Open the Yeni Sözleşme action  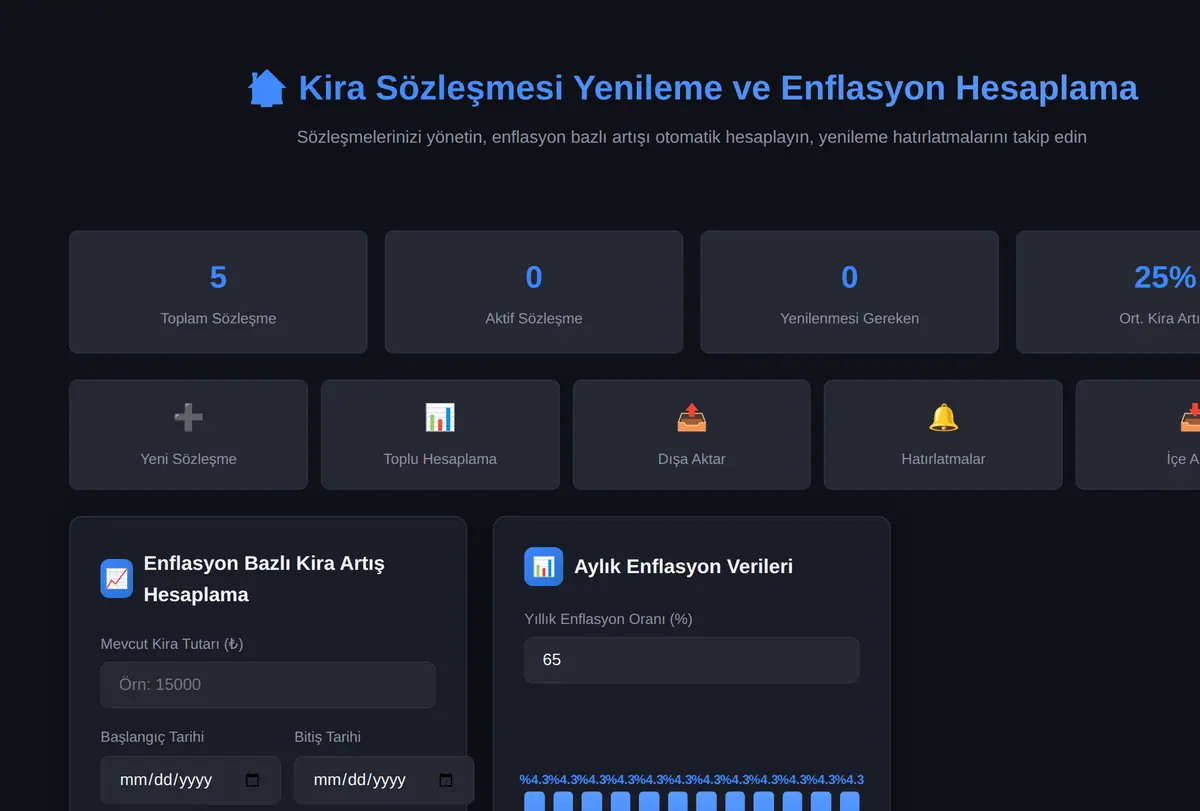tap(188, 435)
